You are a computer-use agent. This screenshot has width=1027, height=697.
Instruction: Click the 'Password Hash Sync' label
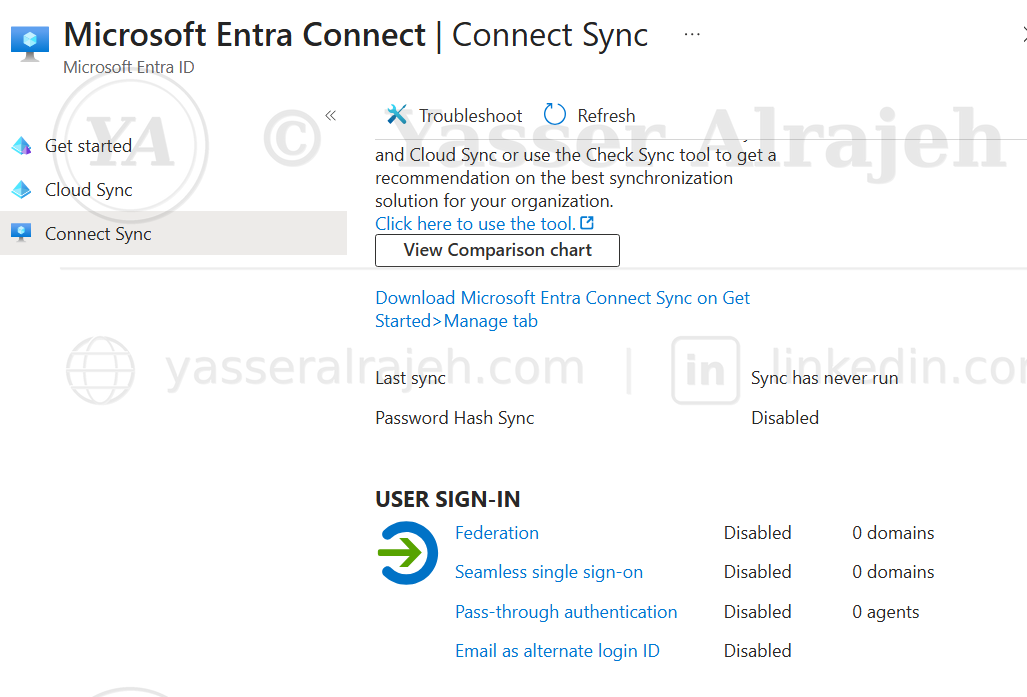[x=455, y=418]
